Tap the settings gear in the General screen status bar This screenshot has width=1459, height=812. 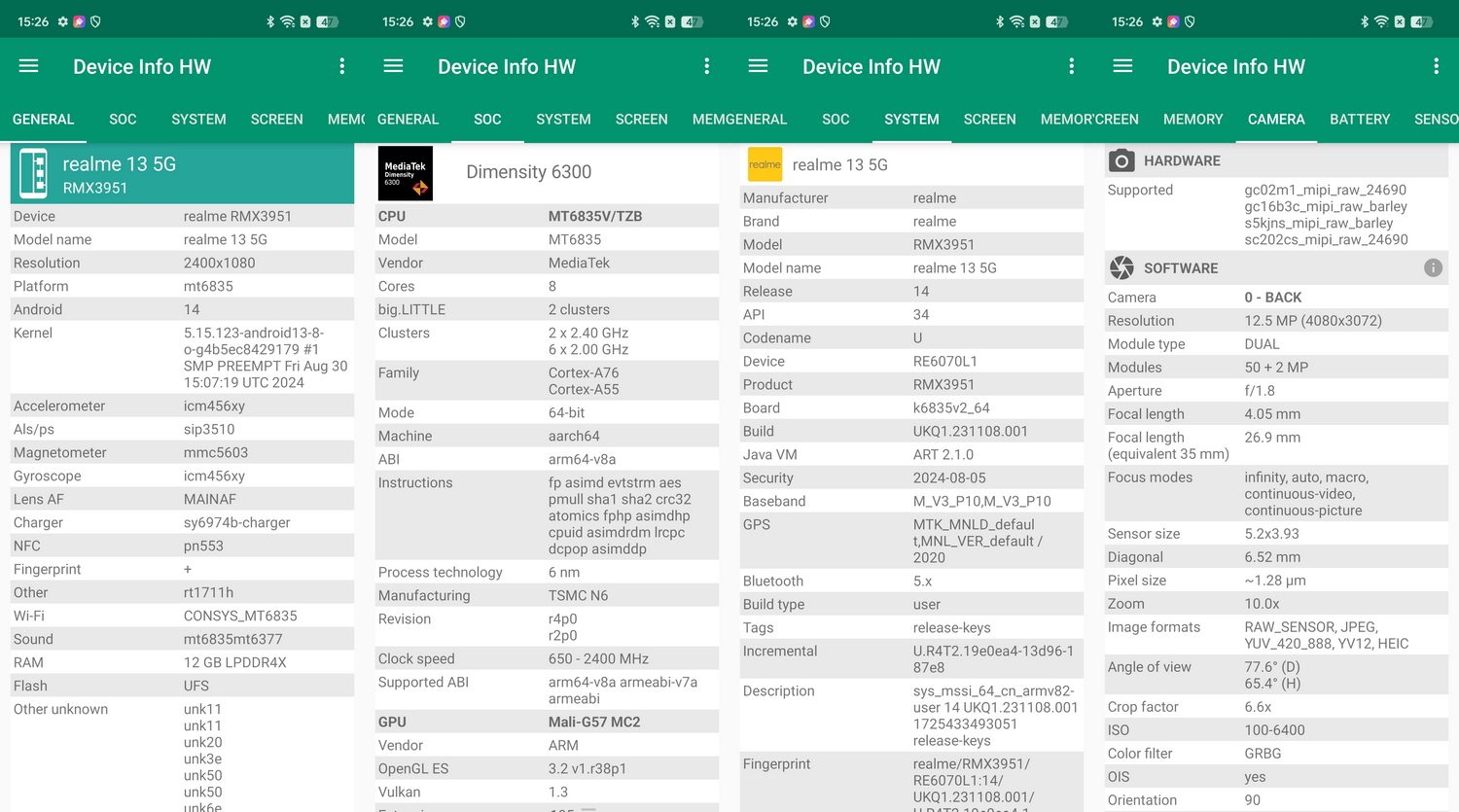pyautogui.click(x=63, y=21)
